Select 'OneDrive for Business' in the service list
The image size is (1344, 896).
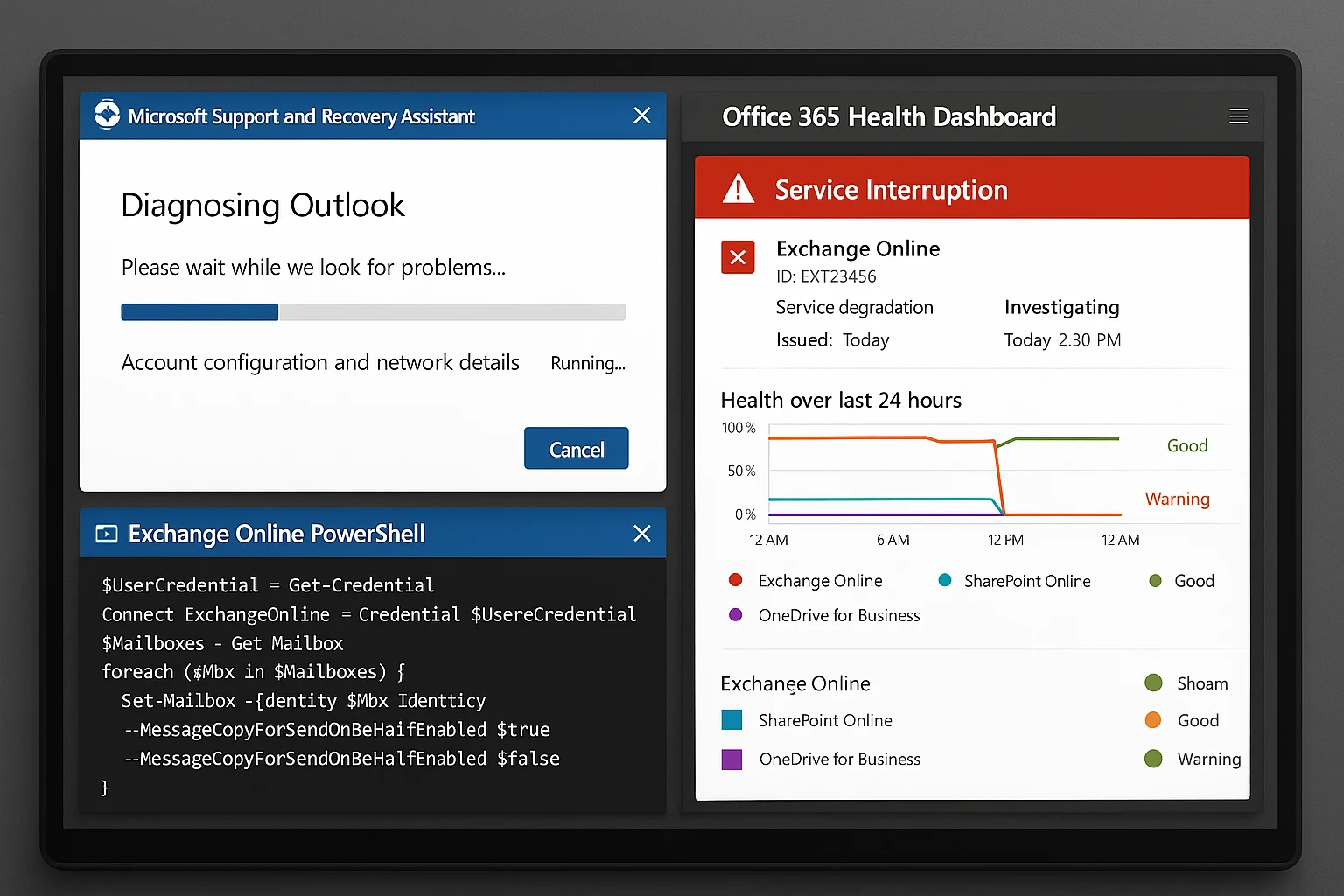tap(839, 759)
